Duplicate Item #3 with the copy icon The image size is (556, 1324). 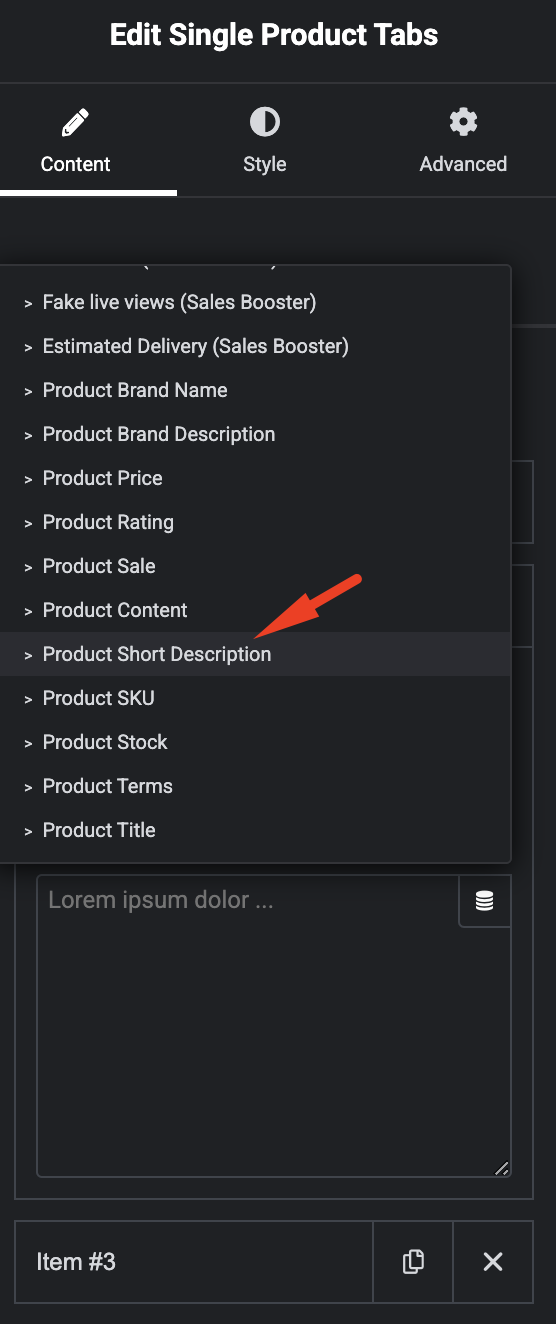tap(413, 1262)
